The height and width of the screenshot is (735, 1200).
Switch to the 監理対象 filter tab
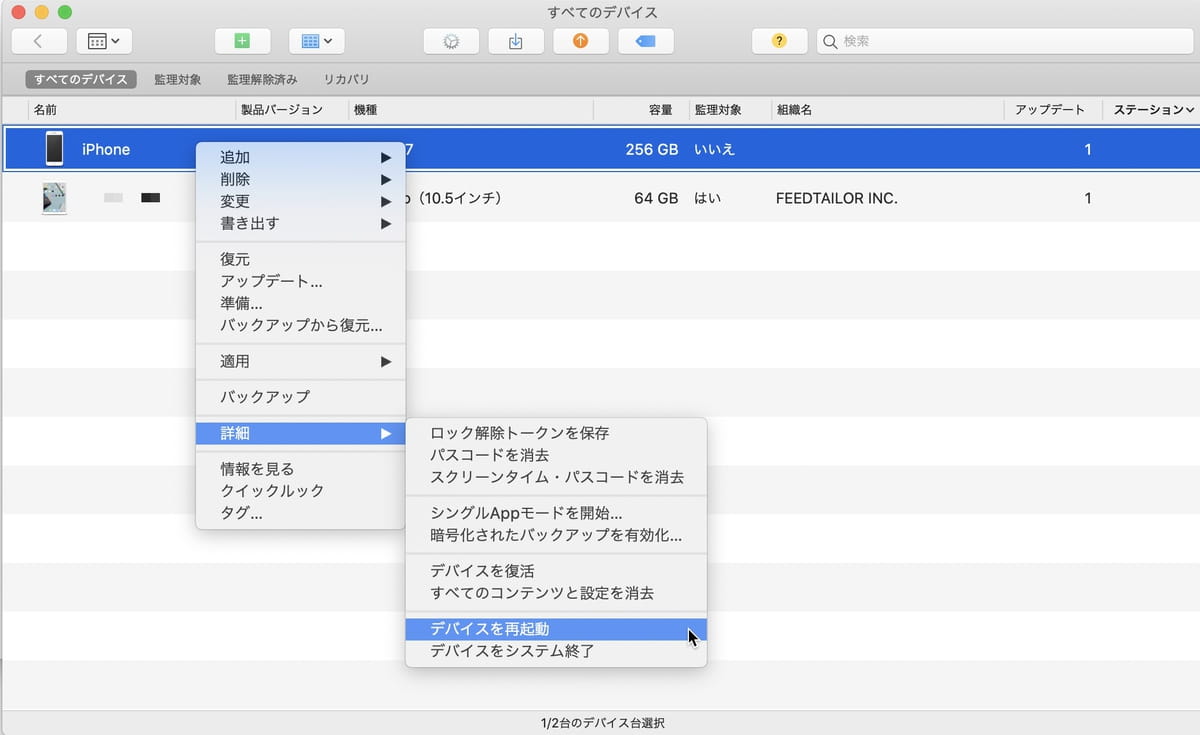coord(178,79)
